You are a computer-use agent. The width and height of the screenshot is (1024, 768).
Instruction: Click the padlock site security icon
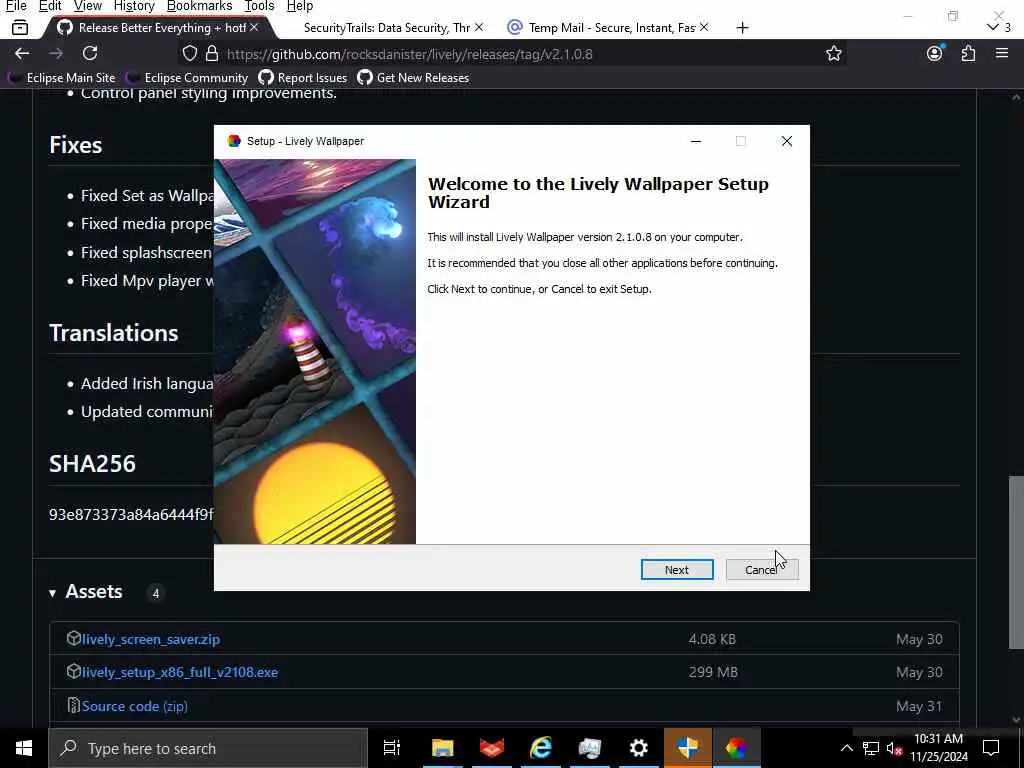click(212, 54)
